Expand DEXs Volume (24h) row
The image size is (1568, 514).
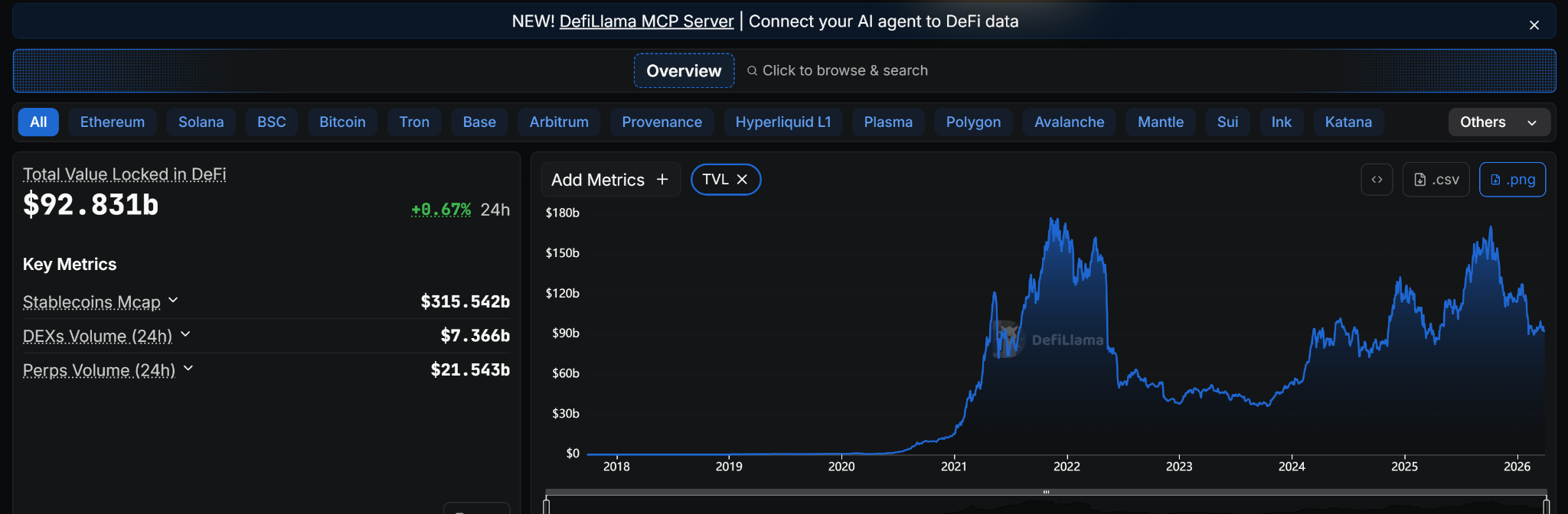[185, 335]
